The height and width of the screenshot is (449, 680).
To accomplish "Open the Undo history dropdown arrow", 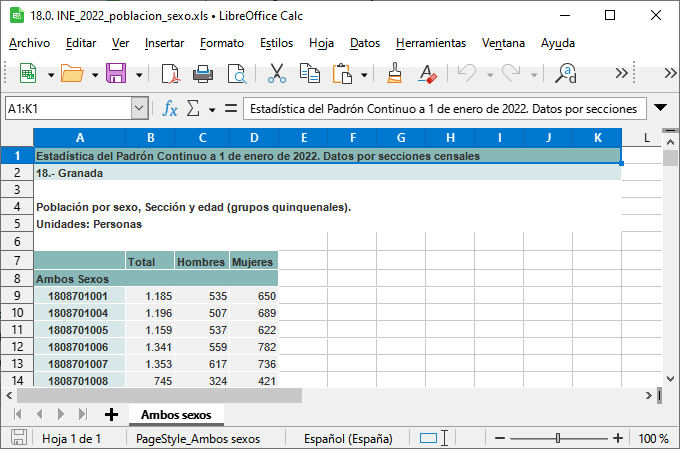I will [490, 75].
